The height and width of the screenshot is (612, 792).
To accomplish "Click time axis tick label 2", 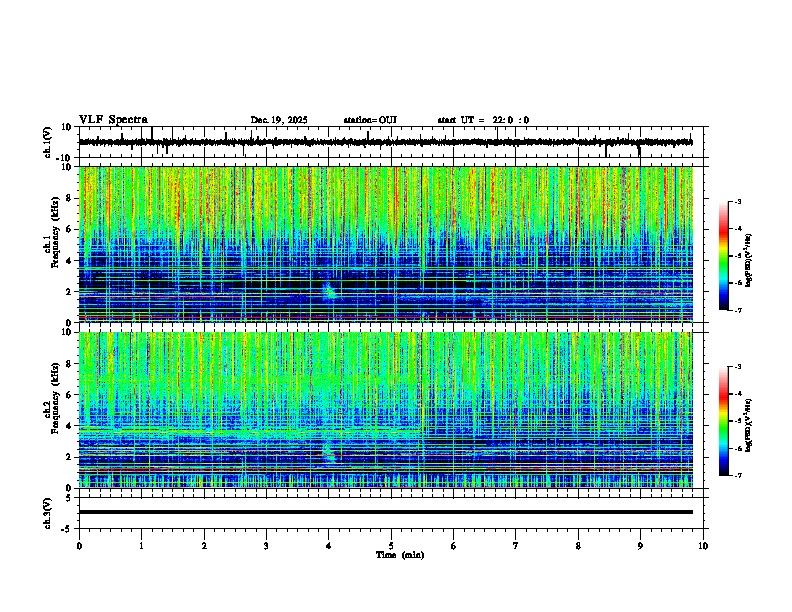I will click(x=204, y=546).
